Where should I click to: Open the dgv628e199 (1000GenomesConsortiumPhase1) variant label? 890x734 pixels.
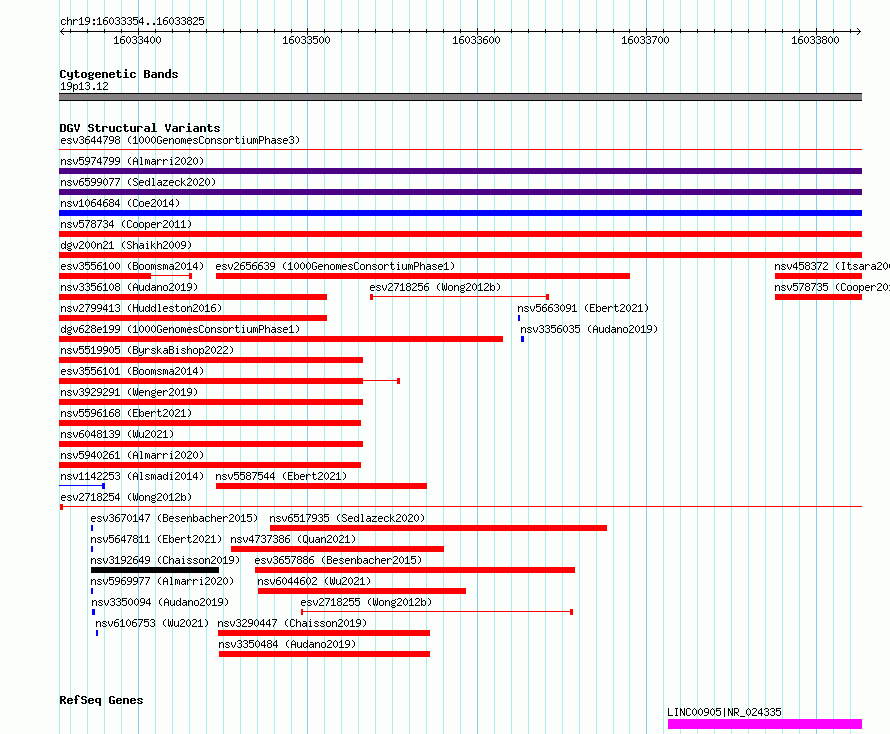(180, 329)
